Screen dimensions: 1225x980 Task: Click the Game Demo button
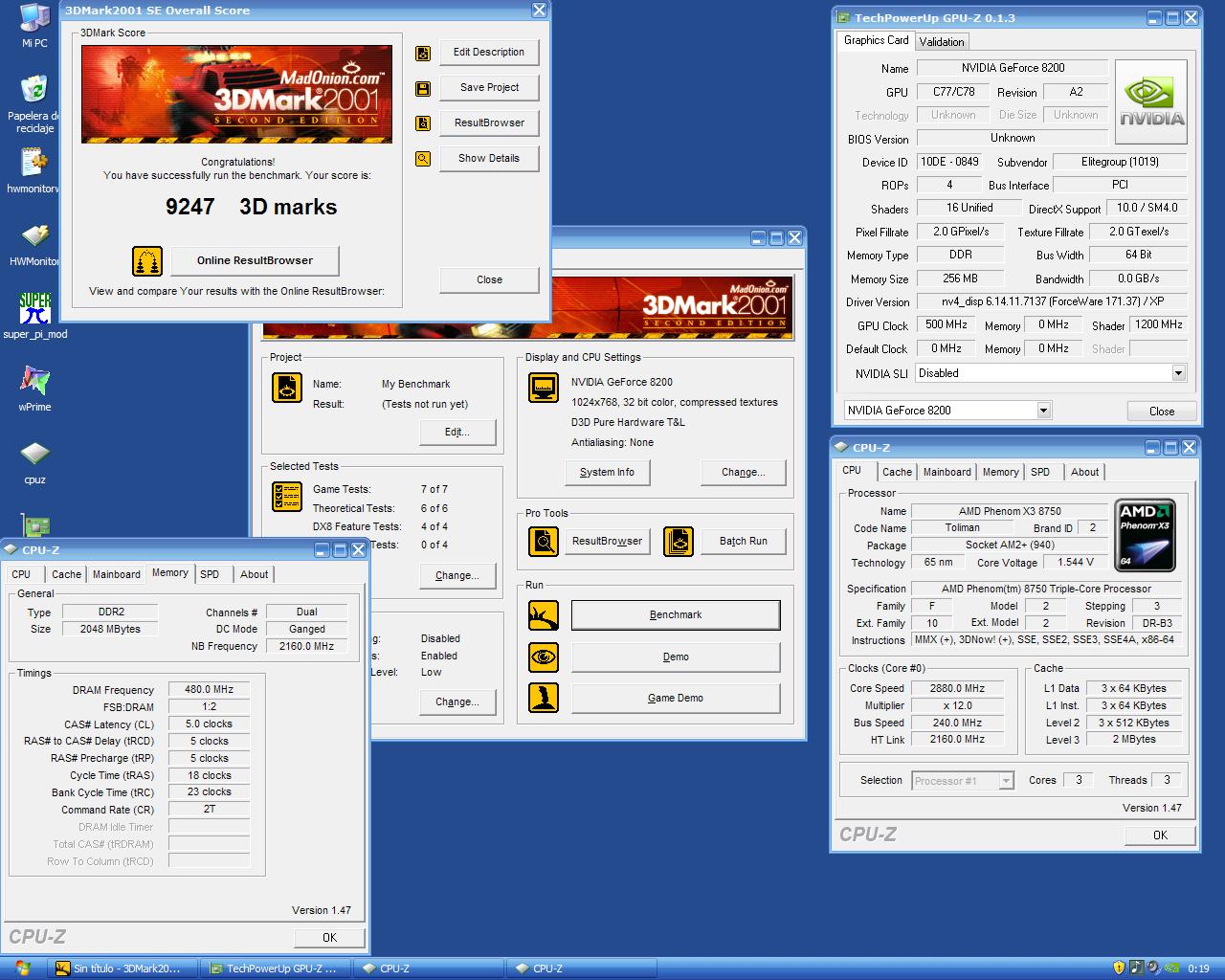click(x=676, y=699)
